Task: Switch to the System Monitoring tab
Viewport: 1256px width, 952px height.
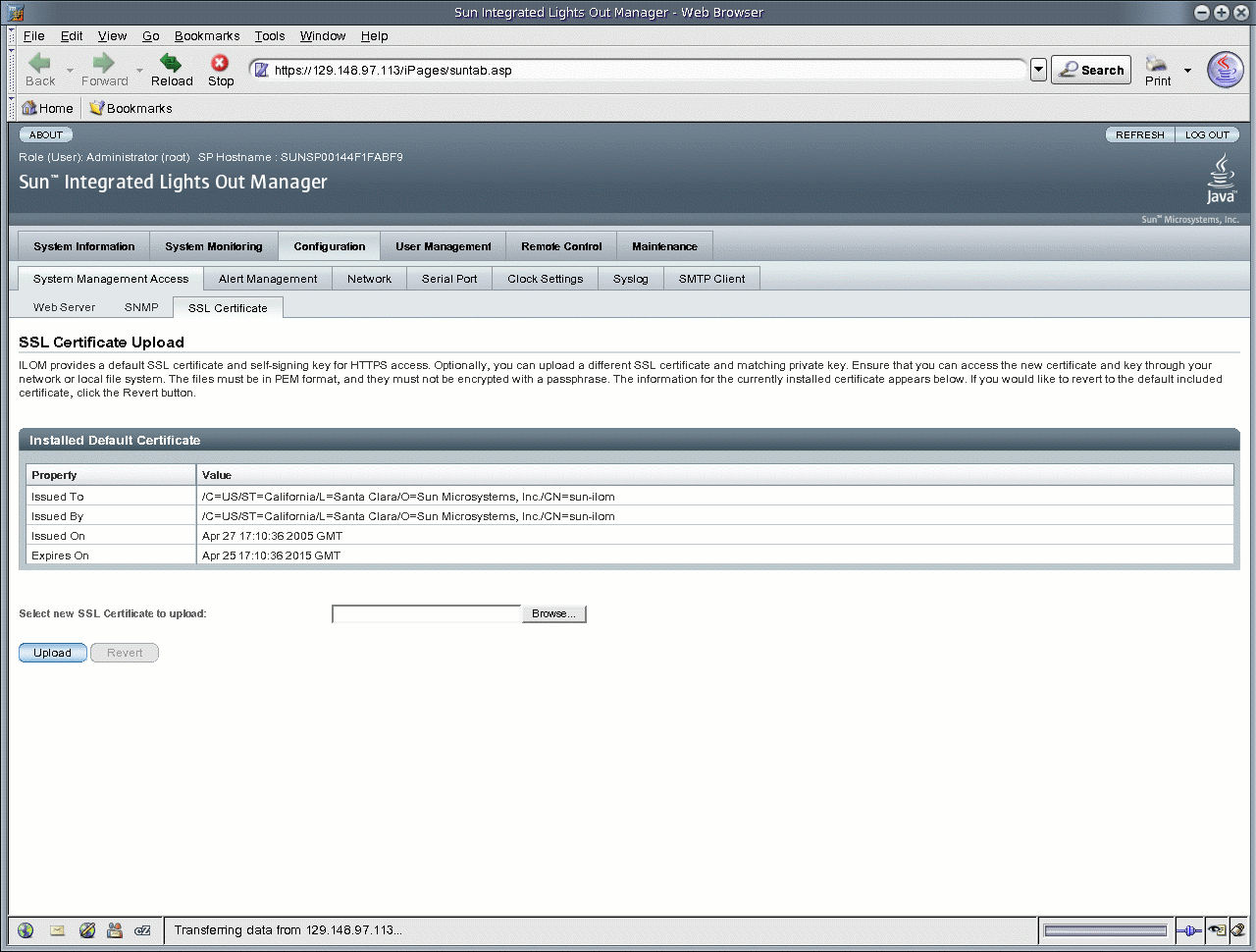Action: (214, 246)
